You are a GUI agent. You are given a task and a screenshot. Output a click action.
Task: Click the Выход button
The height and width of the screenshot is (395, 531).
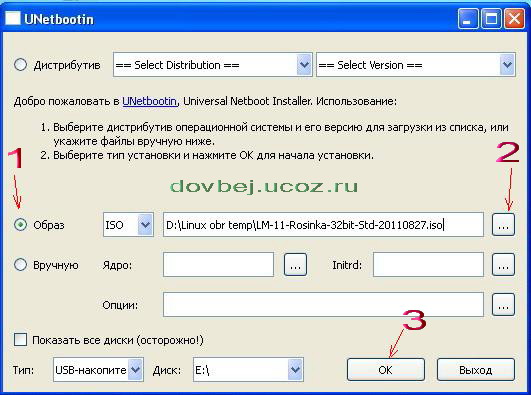click(475, 370)
